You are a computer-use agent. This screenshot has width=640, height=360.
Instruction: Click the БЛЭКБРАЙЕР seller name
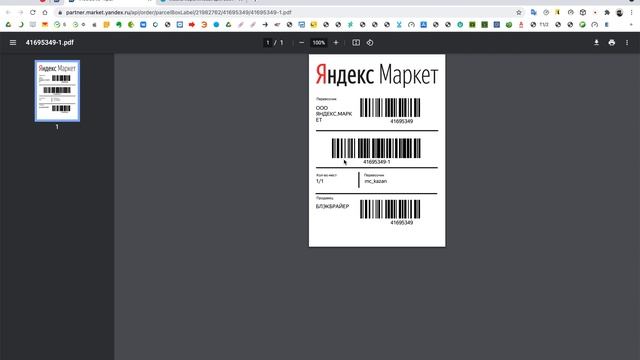(x=332, y=207)
